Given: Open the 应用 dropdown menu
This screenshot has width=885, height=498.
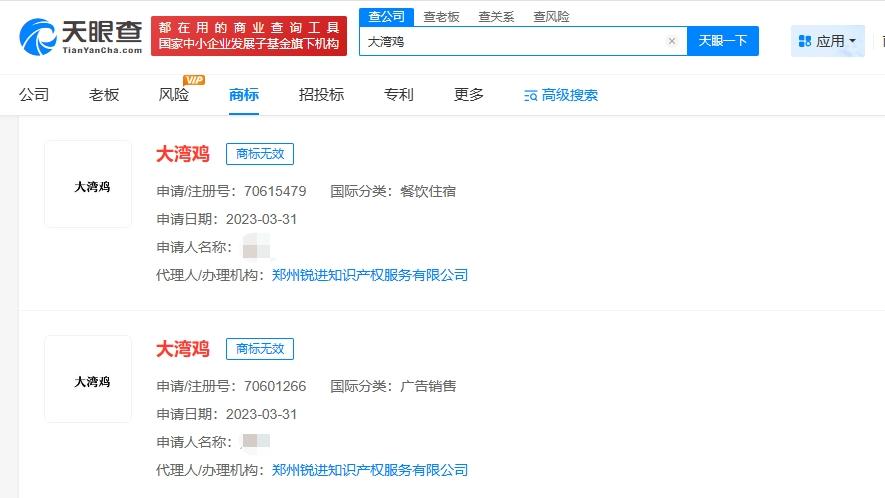Looking at the screenshot, I should 827,41.
